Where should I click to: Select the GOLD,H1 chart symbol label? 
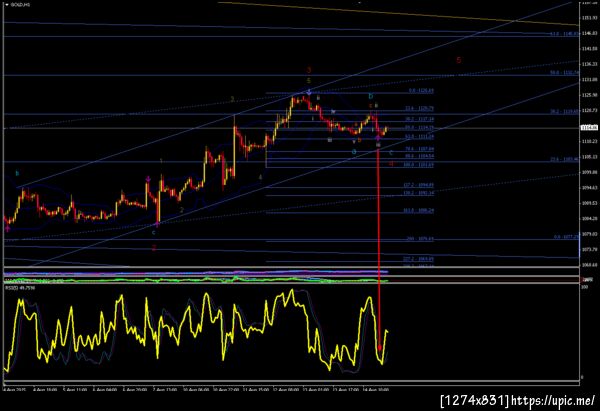[20, 5]
